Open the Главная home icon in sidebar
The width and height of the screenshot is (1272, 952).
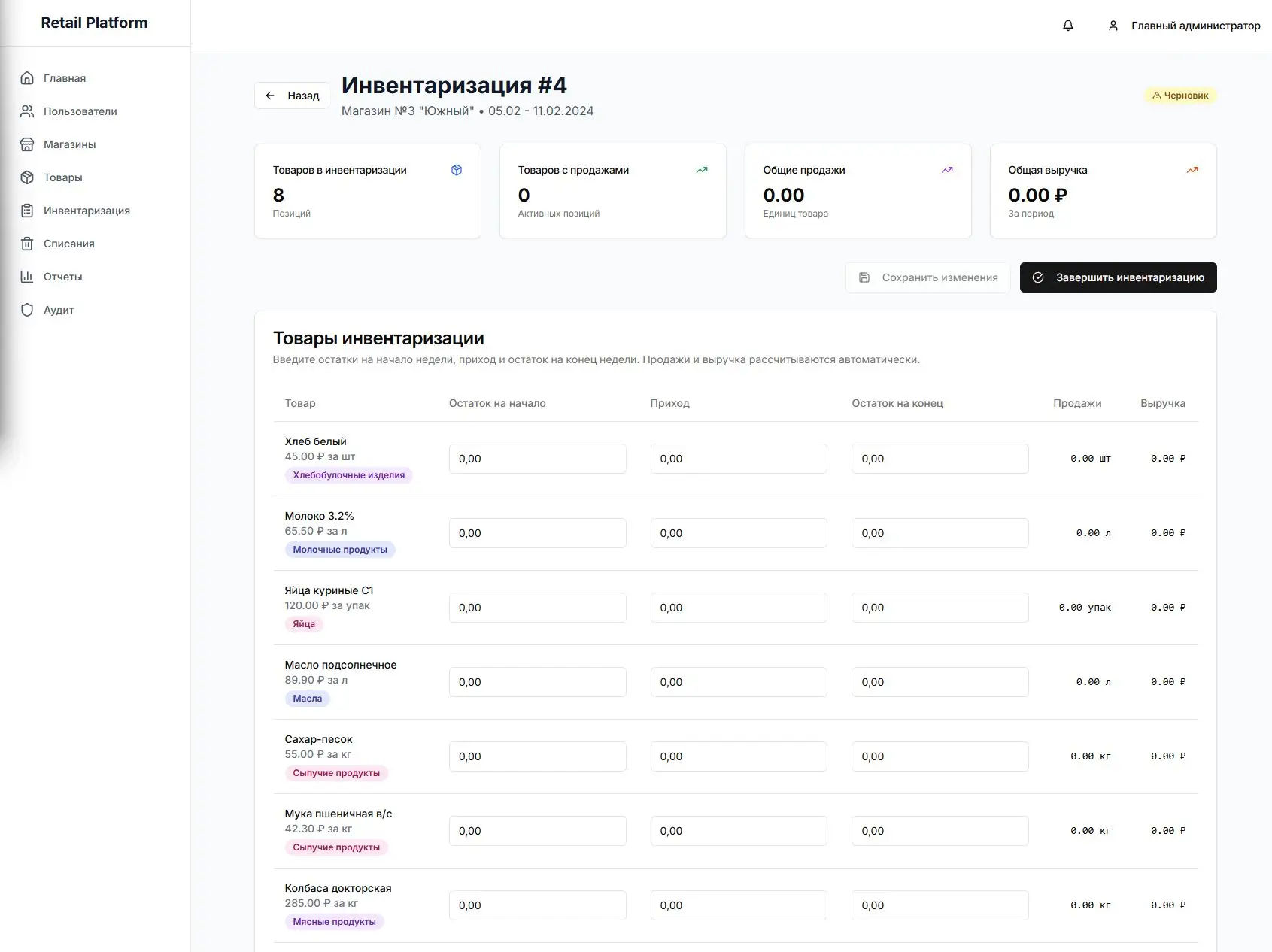(x=27, y=78)
